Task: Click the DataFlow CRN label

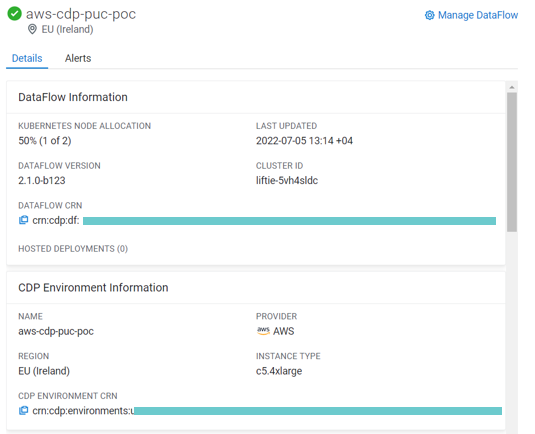Action: coord(50,205)
